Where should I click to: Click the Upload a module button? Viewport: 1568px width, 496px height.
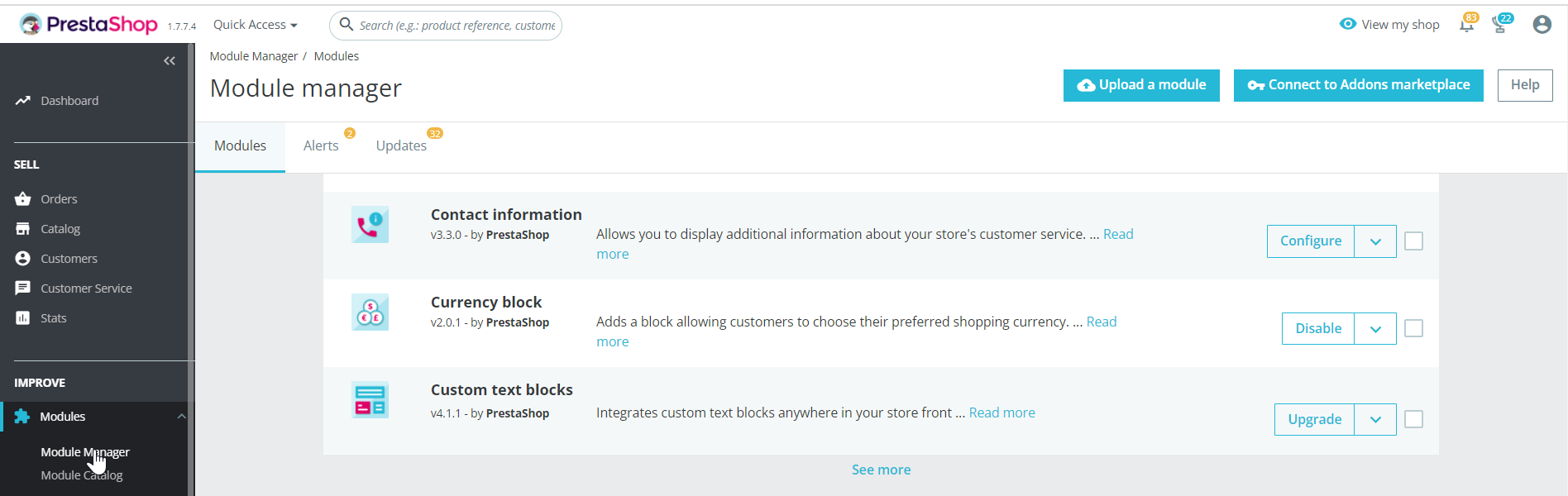point(1141,85)
